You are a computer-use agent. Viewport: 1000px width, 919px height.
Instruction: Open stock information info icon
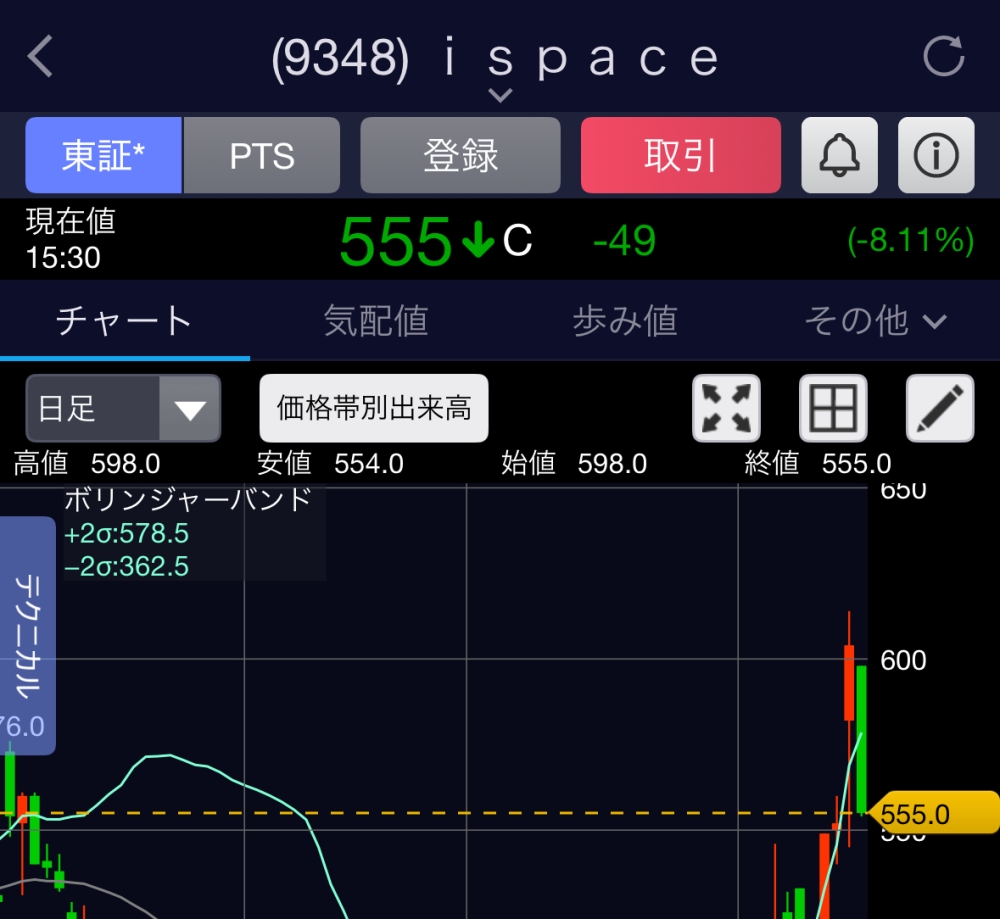pyautogui.click(x=936, y=155)
